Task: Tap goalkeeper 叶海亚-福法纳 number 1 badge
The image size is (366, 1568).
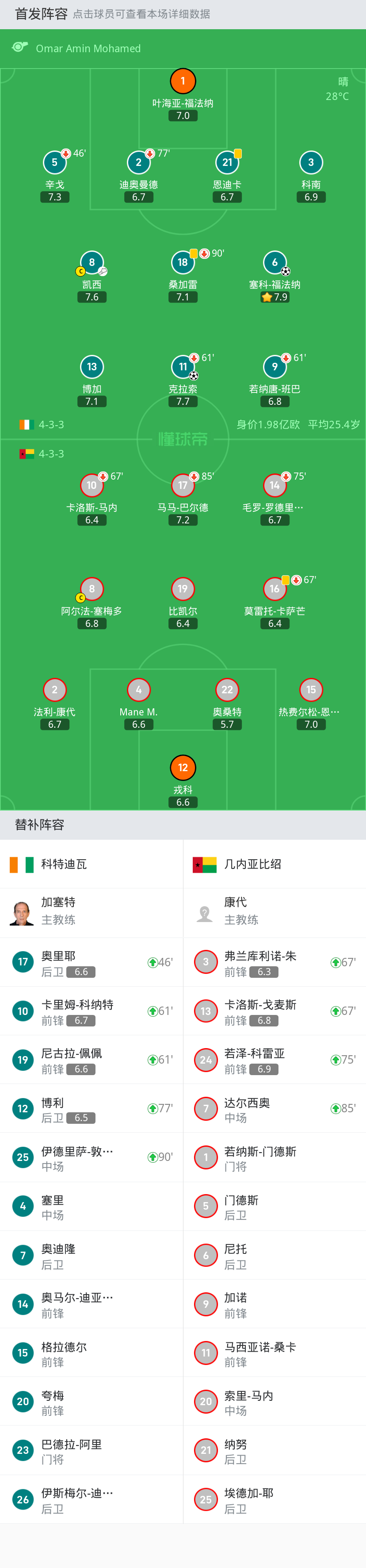Action: [183, 81]
